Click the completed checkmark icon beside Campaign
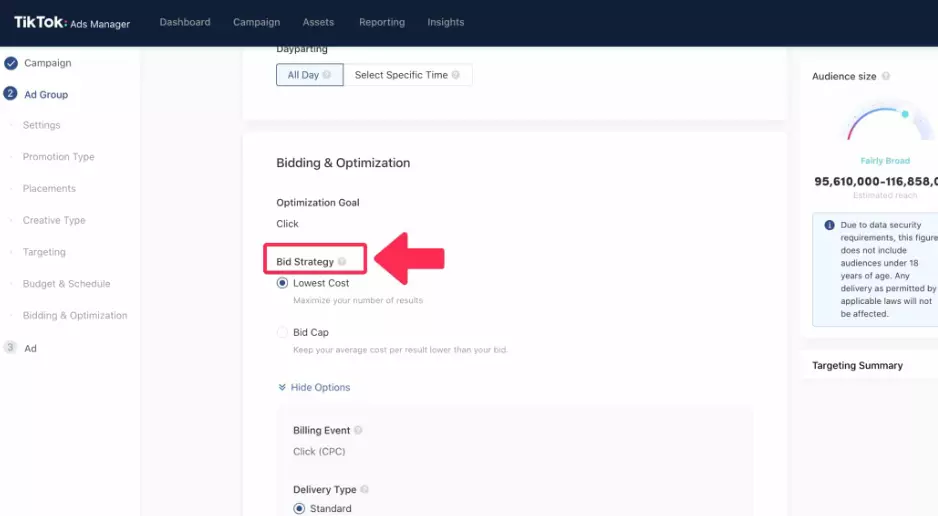 tap(11, 63)
